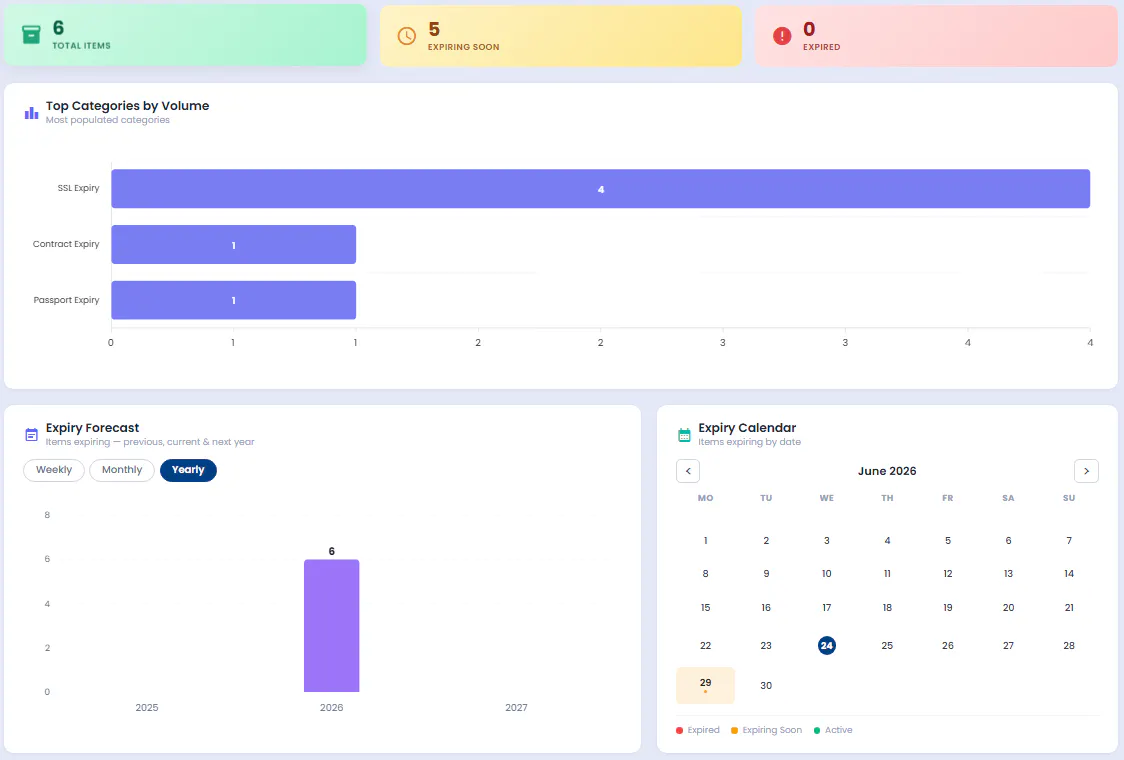Click the Expiry Calendar title
The image size is (1124, 760).
click(747, 428)
